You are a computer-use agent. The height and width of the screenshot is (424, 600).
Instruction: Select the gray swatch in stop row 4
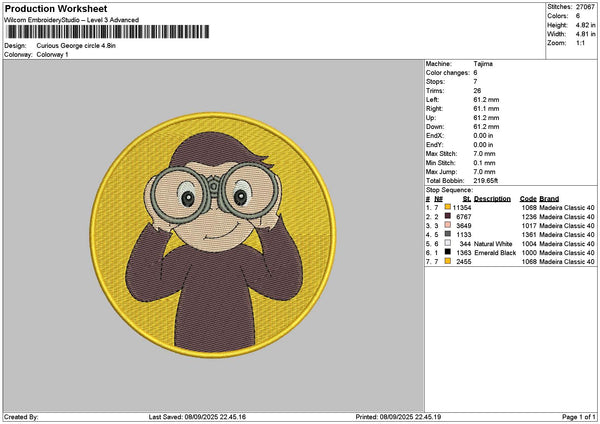pos(448,234)
